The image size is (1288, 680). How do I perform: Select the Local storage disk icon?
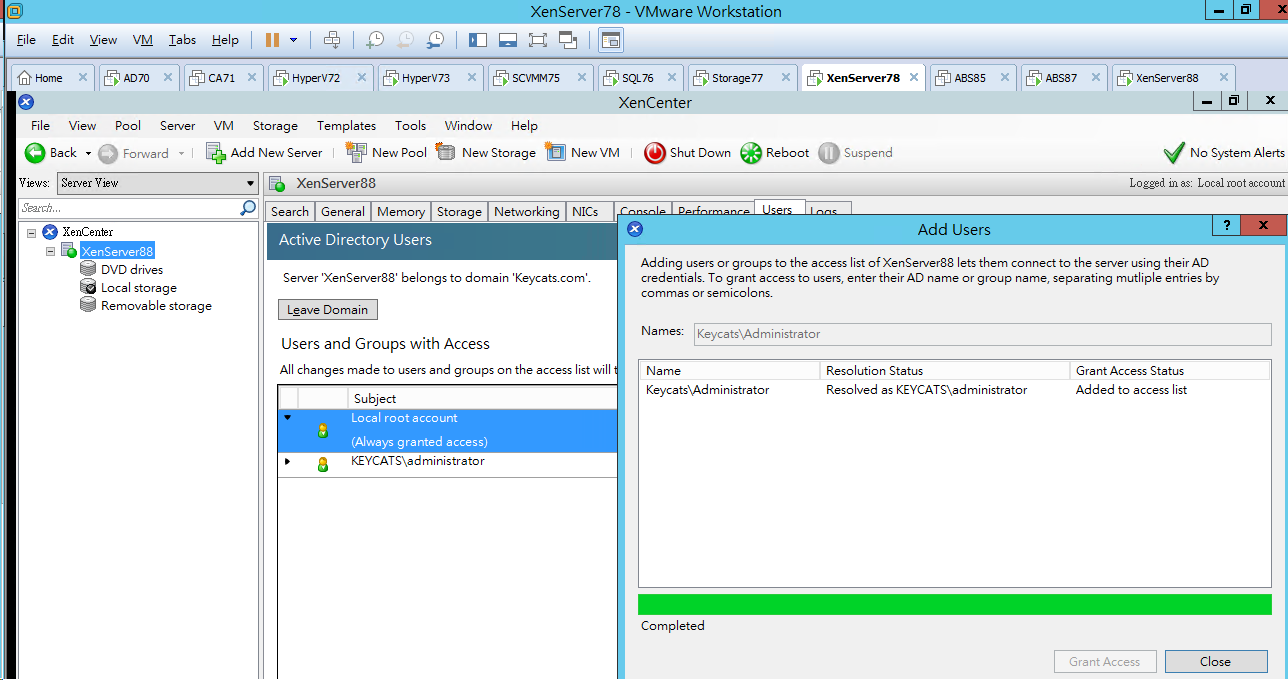click(x=88, y=288)
